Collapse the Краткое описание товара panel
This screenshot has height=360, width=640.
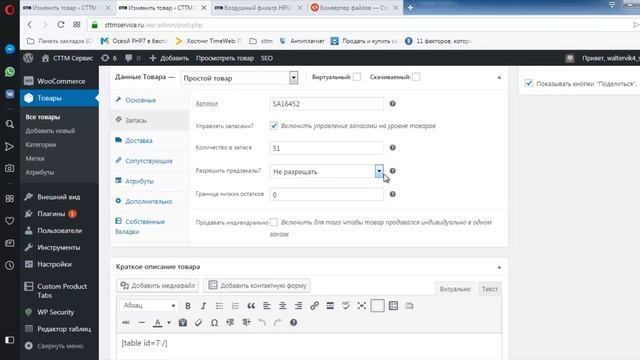pos(499,267)
